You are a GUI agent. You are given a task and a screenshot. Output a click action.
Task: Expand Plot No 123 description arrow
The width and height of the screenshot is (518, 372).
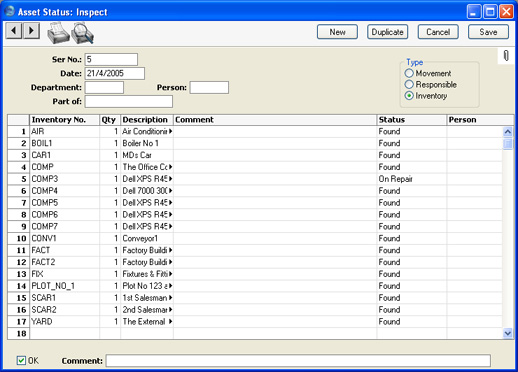(171, 286)
